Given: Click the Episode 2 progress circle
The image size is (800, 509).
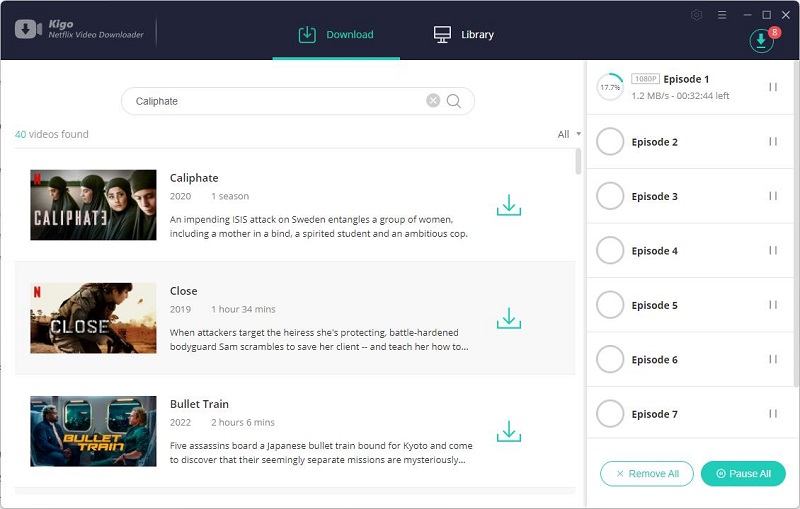Looking at the screenshot, I should pyautogui.click(x=610, y=141).
